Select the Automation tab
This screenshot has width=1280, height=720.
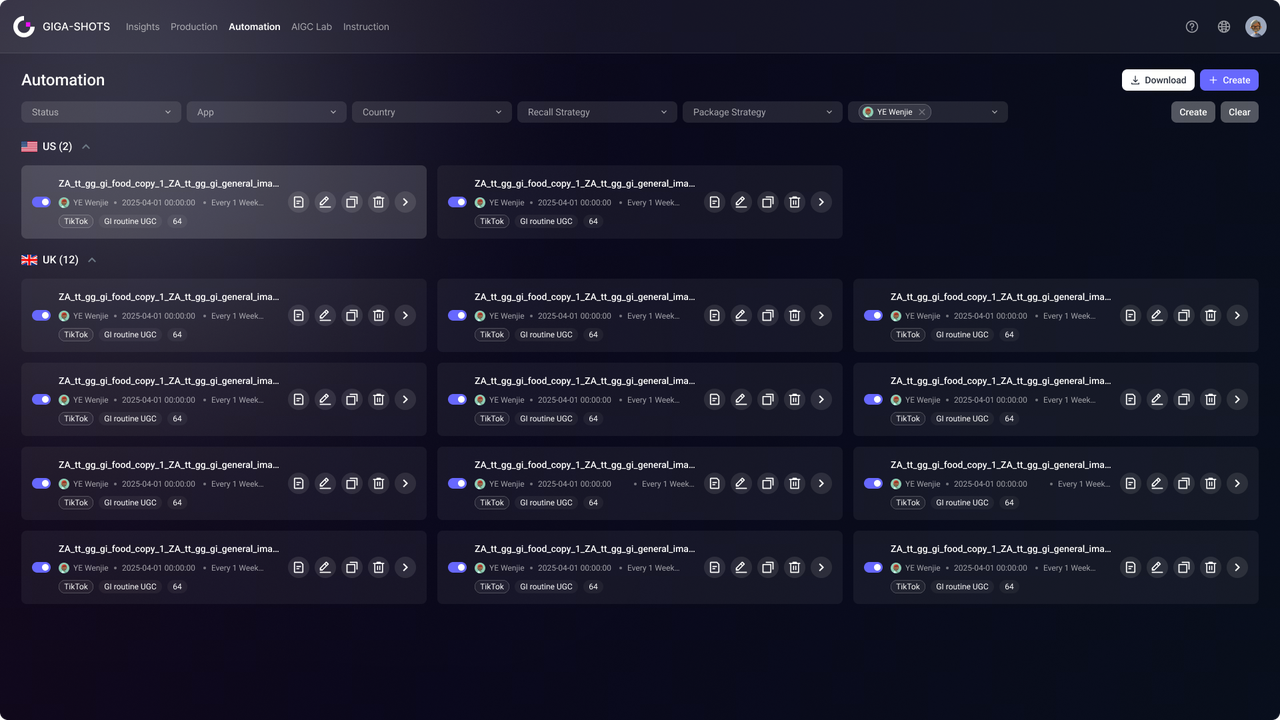[254, 27]
